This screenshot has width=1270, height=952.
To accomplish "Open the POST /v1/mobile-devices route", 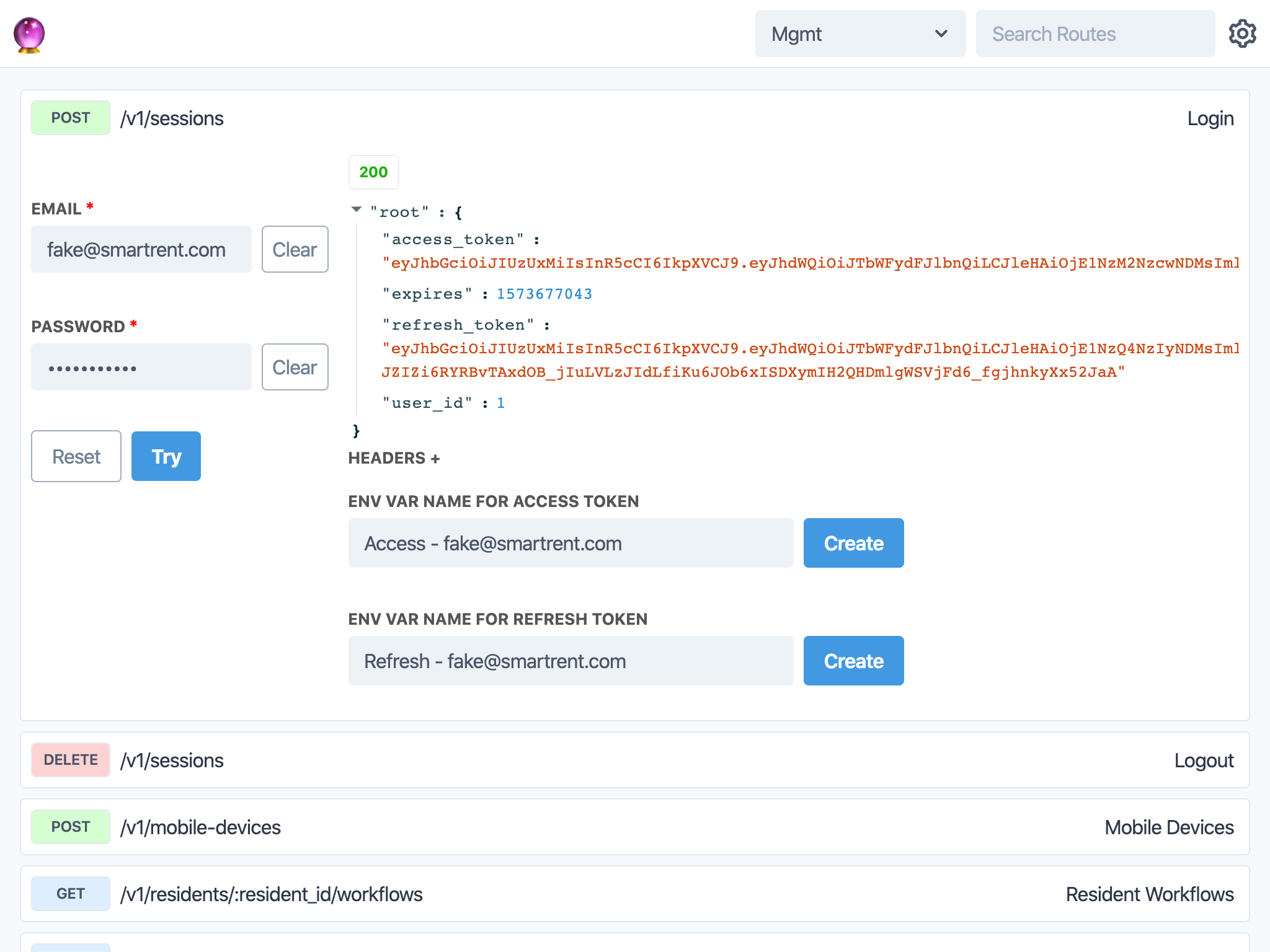I will click(634, 827).
